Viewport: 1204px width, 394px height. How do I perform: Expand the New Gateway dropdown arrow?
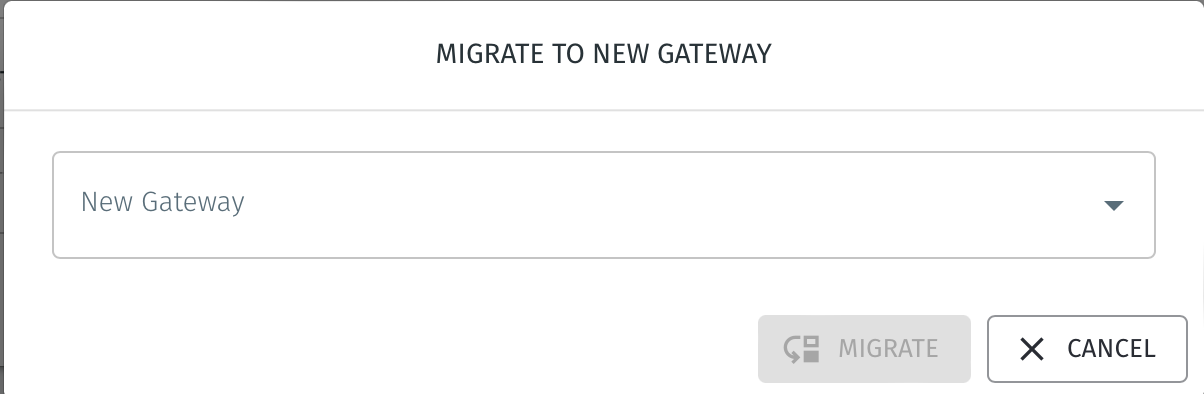[1114, 205]
